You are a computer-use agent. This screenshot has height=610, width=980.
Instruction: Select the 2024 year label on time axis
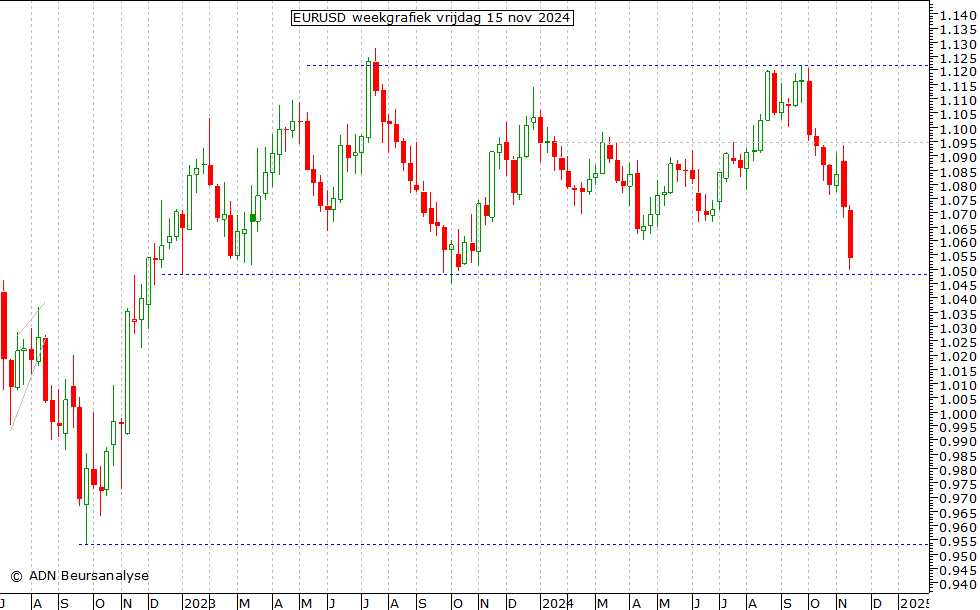(x=558, y=603)
